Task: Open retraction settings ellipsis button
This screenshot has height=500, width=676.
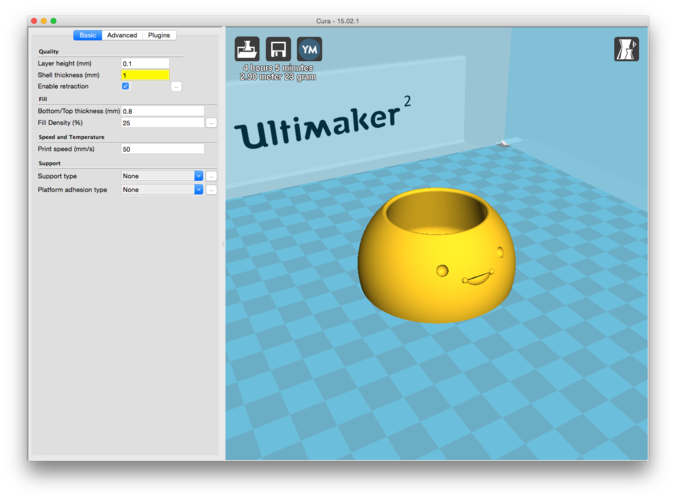Action: pos(176,87)
